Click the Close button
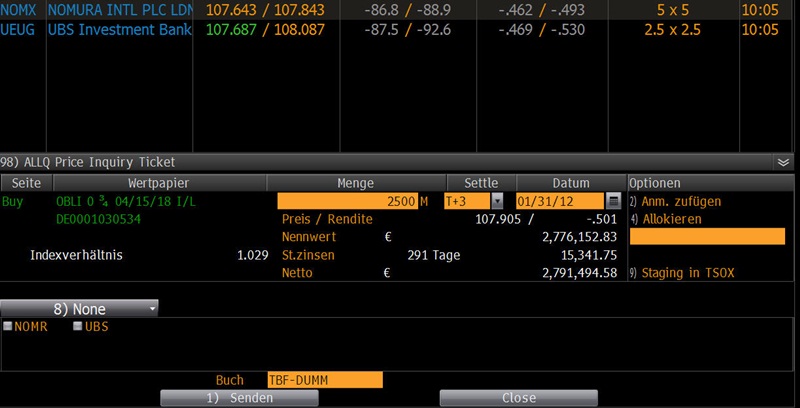The width and height of the screenshot is (800, 408). coord(519,397)
